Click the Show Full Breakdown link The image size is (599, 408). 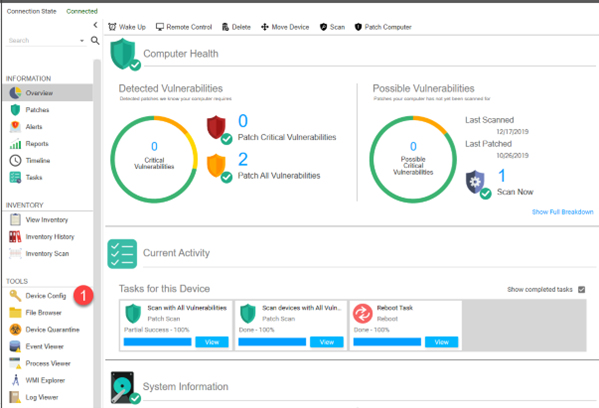(562, 212)
